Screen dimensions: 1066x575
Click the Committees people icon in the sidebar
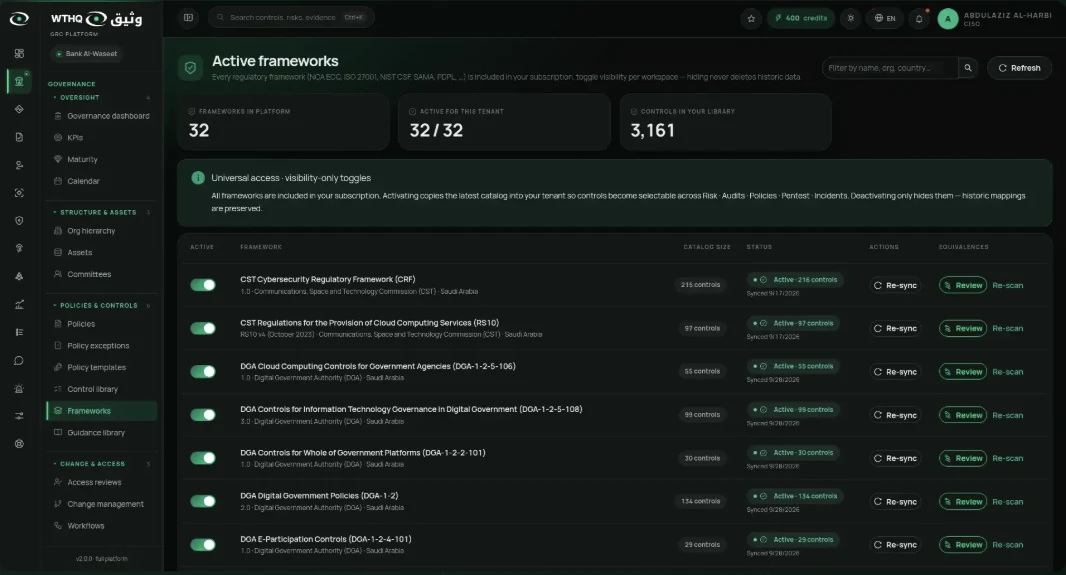coord(58,274)
